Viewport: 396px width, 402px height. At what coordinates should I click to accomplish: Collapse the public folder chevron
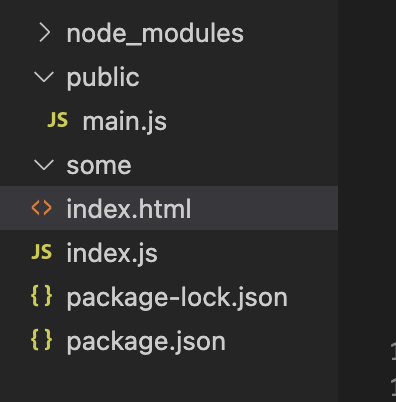pyautogui.click(x=44, y=77)
